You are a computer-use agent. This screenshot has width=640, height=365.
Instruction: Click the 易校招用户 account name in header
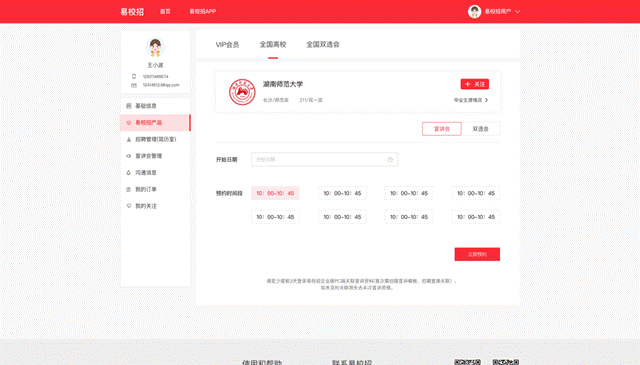pos(498,11)
